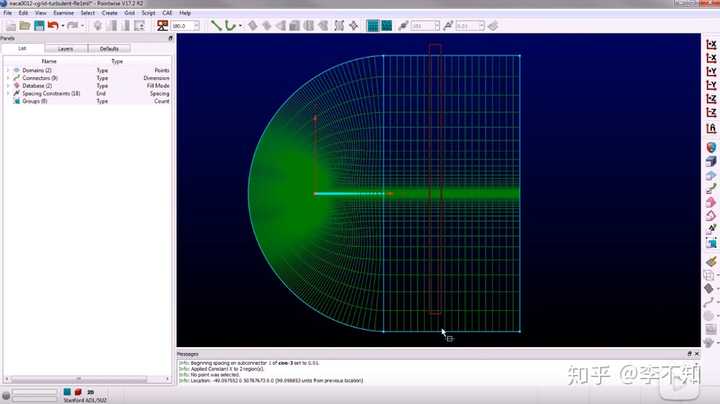Select the green curve draw tool

230,26
